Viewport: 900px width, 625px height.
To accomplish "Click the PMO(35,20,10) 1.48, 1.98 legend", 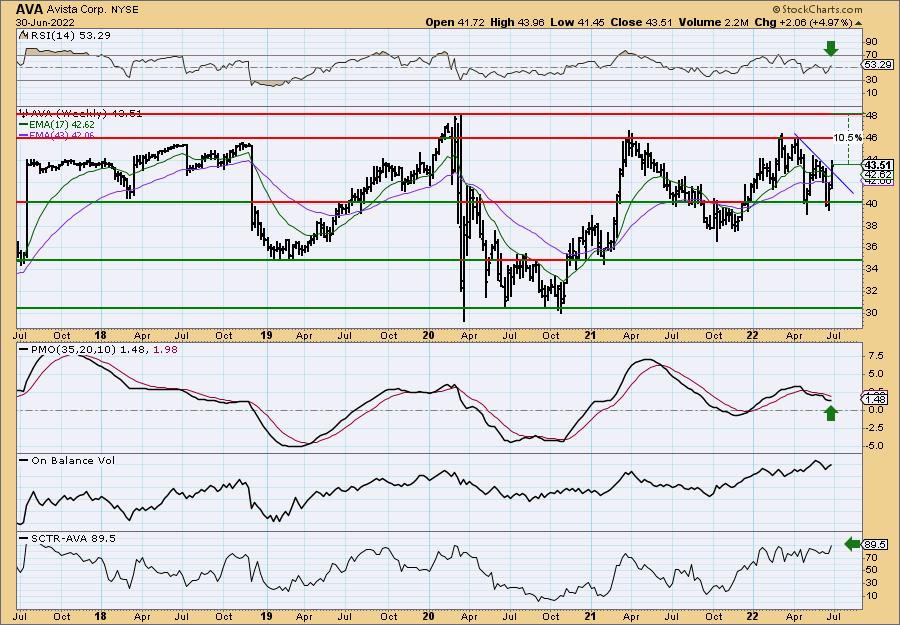I will [x=99, y=349].
